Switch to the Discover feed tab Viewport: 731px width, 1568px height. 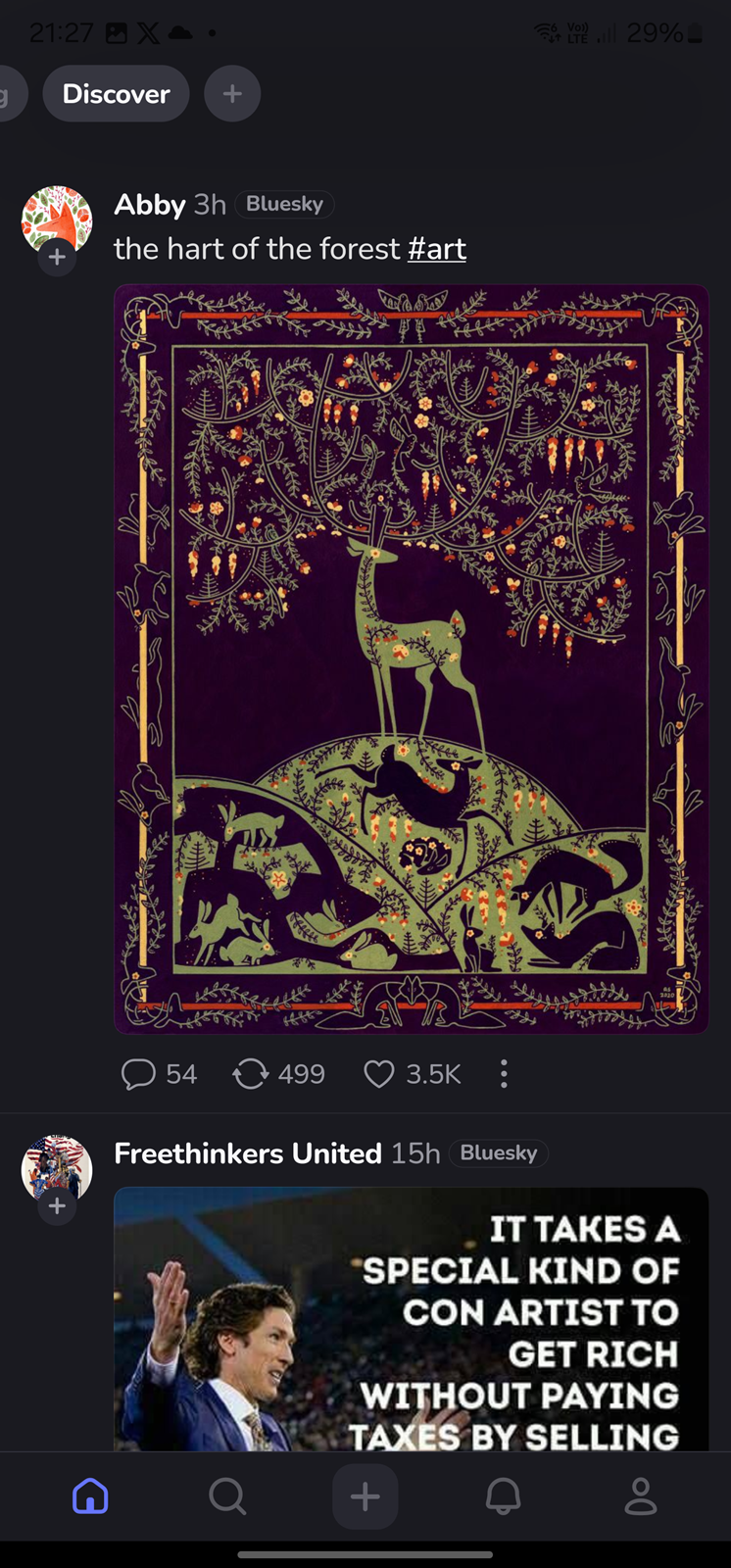pos(116,94)
